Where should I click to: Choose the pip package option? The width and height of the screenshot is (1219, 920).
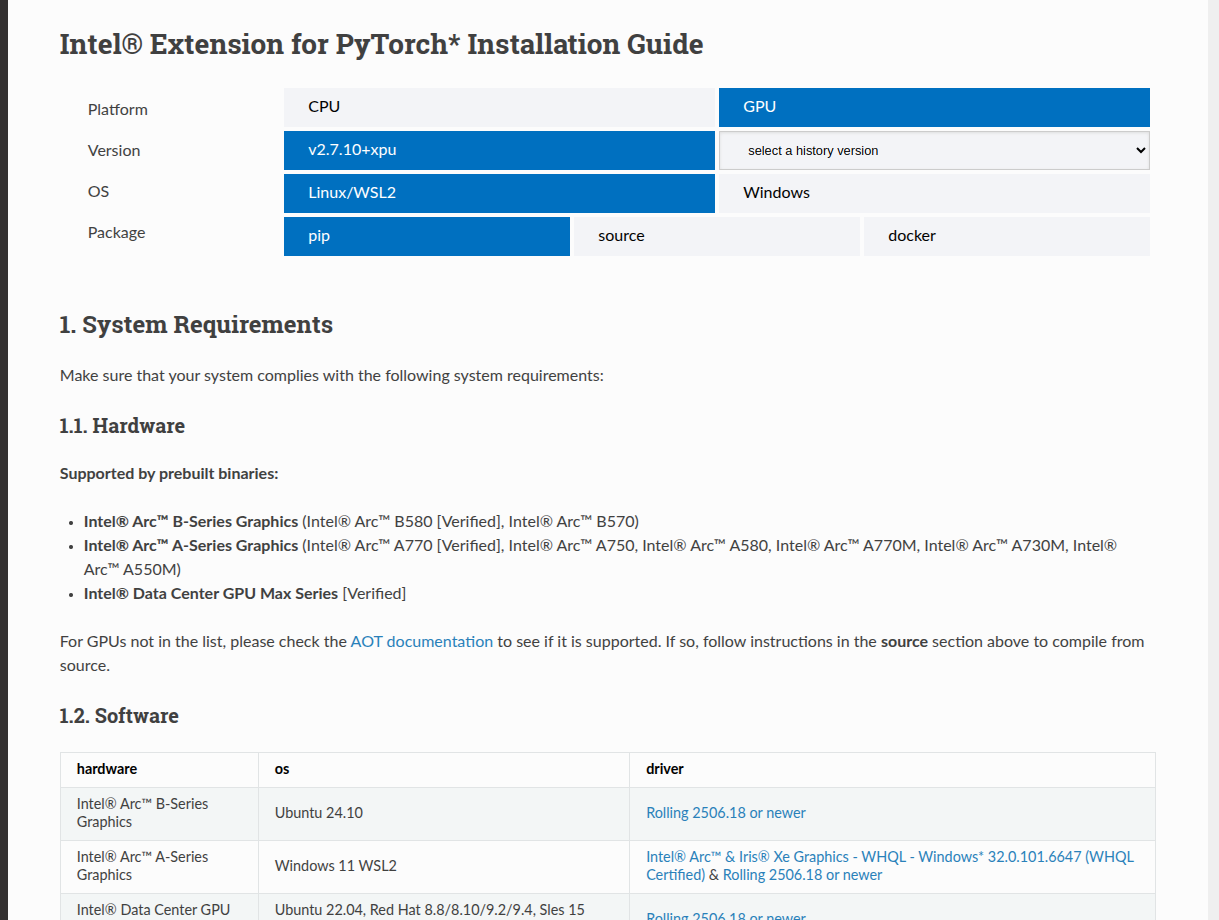click(427, 236)
